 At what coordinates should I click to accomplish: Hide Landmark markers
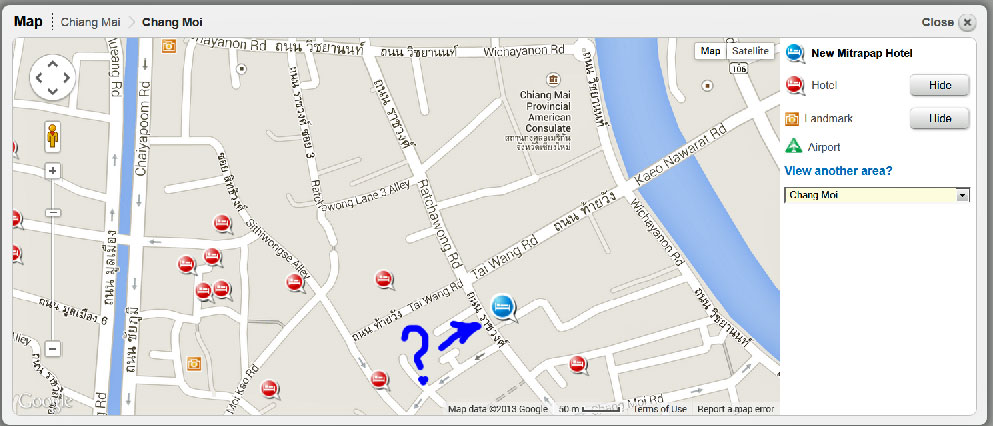coord(940,118)
